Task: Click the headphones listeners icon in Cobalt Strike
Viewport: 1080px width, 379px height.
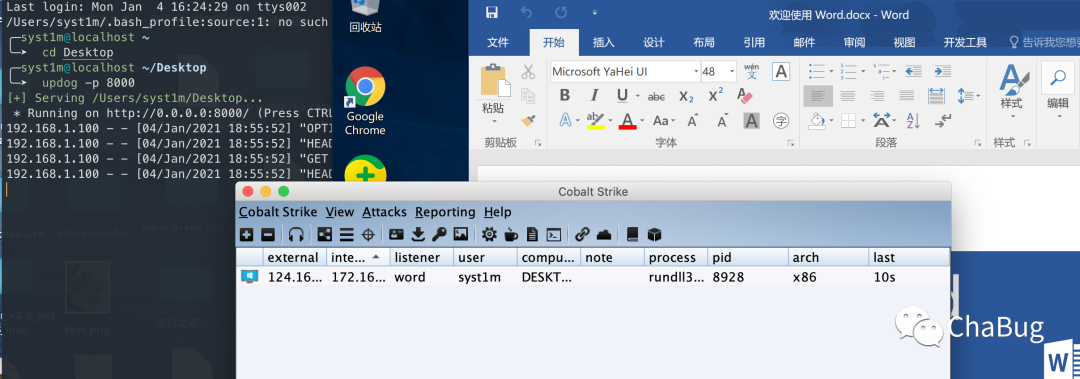Action: [296, 235]
